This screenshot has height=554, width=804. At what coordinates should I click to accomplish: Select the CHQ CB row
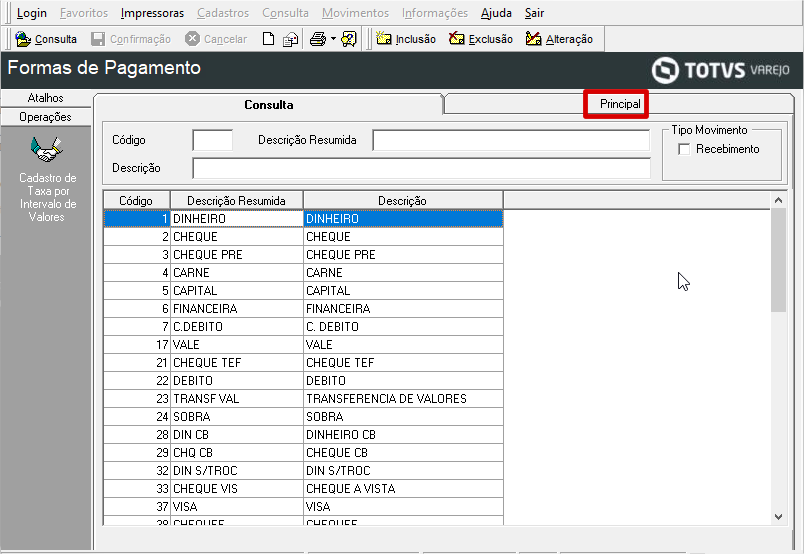coord(303,452)
